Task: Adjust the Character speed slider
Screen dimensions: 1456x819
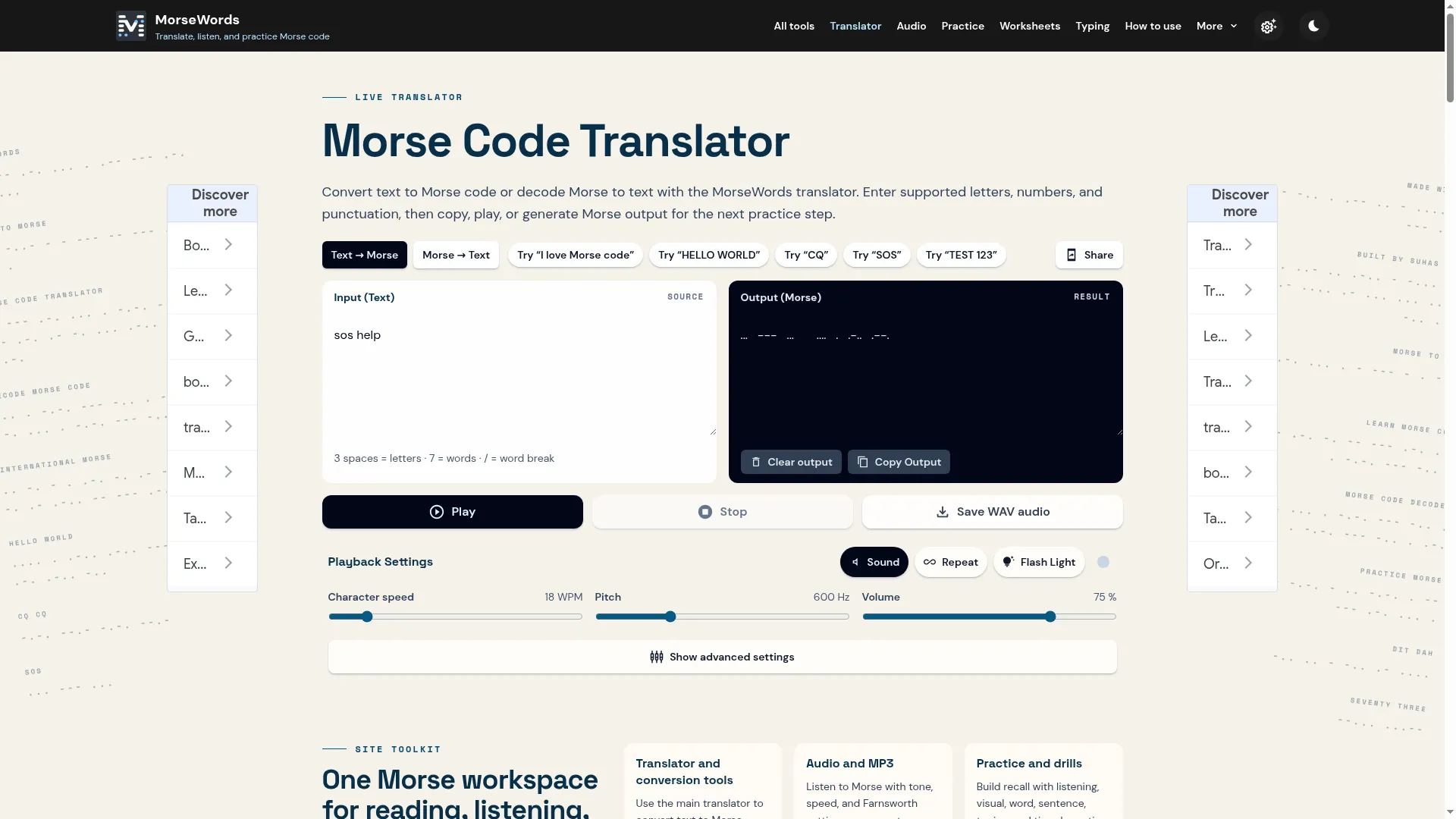Action: [x=455, y=617]
